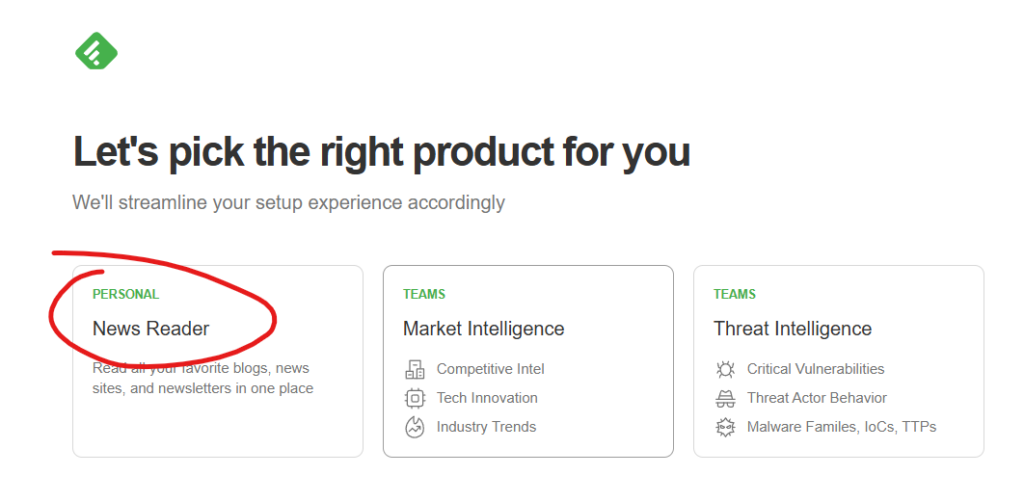Click the Malware Familes gear-bug icon
This screenshot has height=502, width=1024.
click(x=726, y=427)
